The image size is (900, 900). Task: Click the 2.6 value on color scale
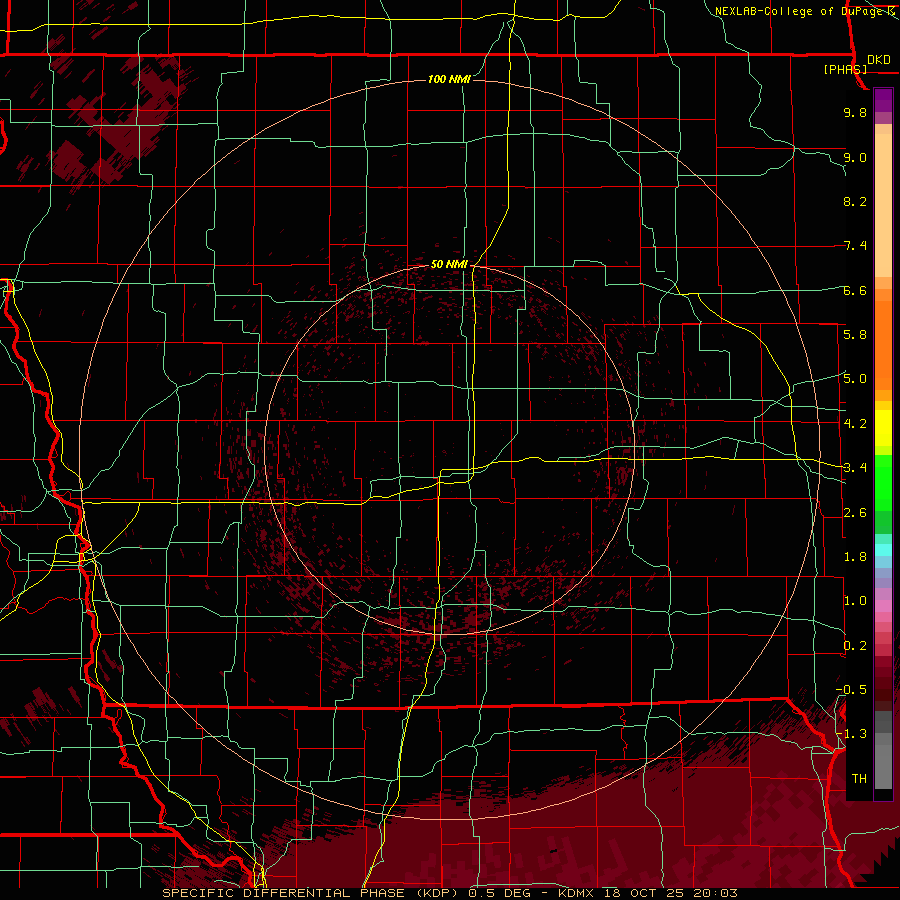click(855, 513)
